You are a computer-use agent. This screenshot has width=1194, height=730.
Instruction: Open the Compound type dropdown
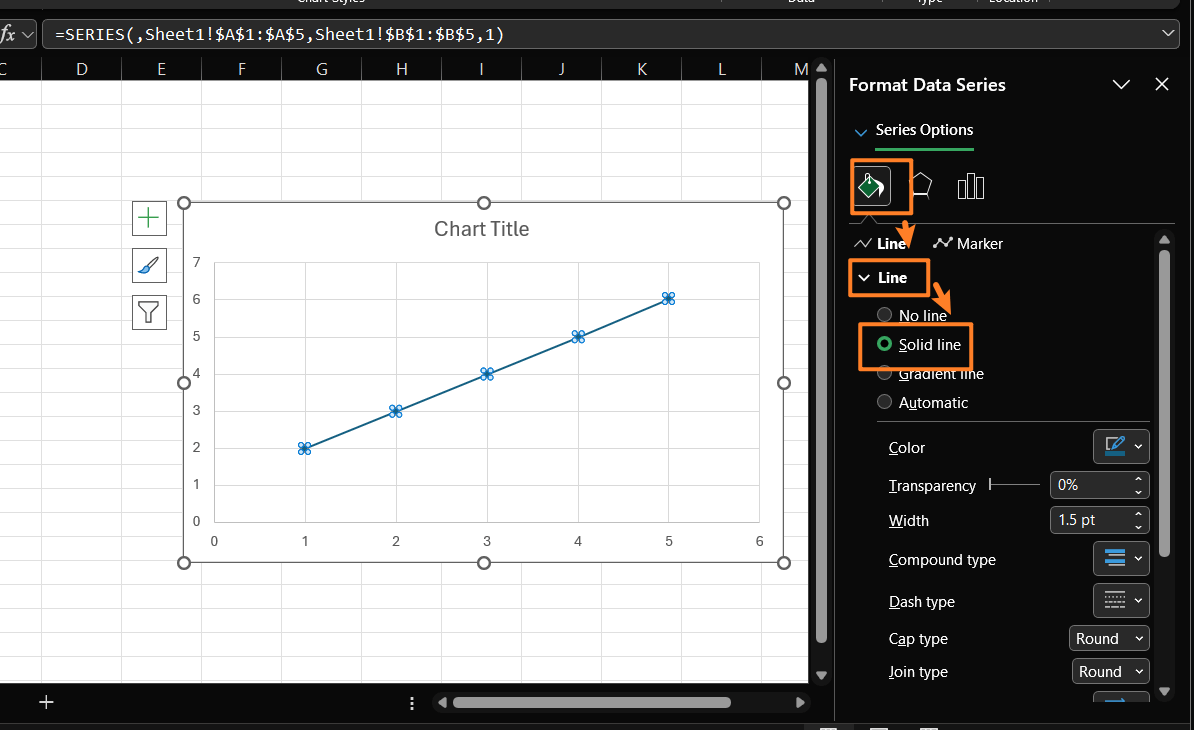click(x=1121, y=558)
